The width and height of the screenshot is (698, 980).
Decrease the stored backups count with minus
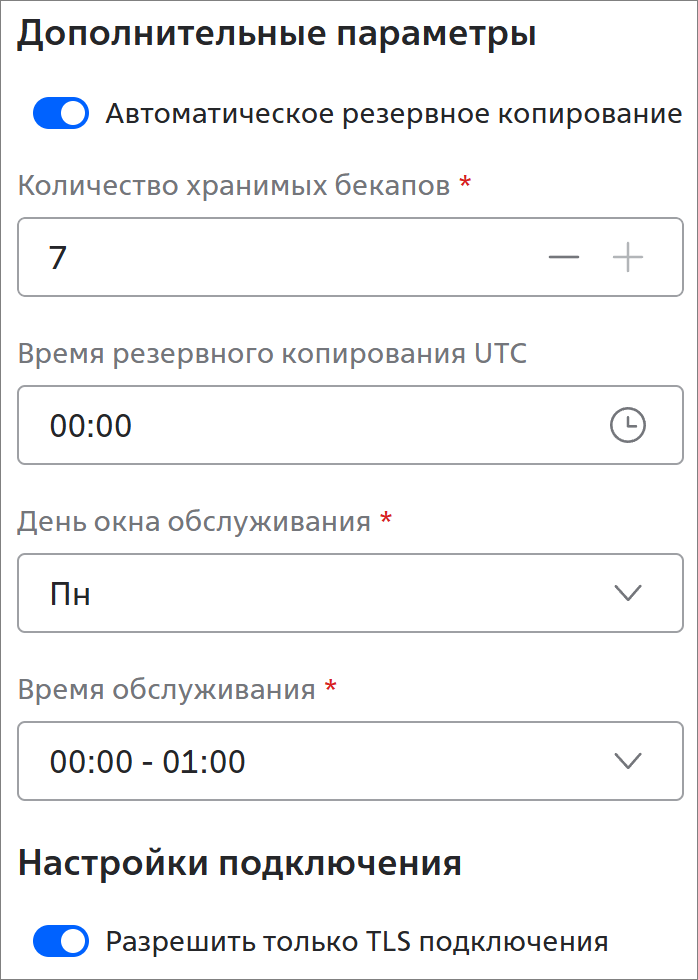click(564, 259)
